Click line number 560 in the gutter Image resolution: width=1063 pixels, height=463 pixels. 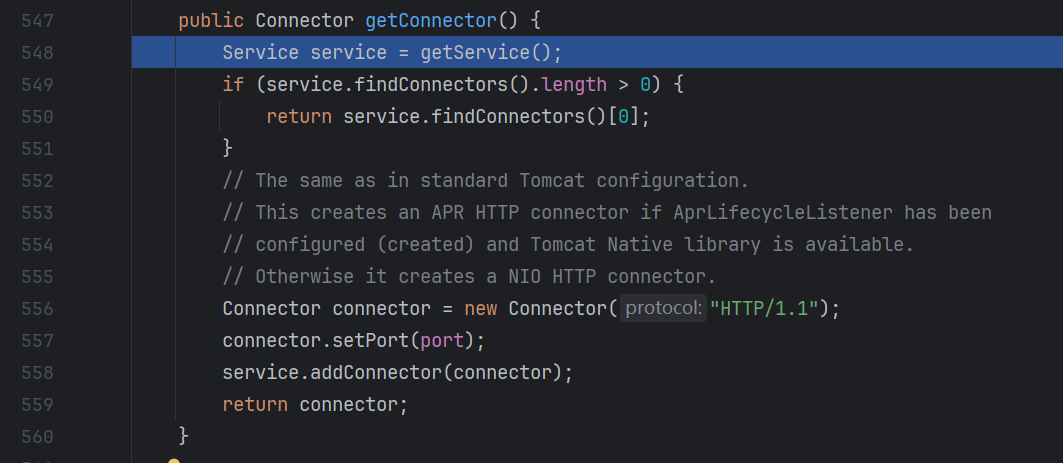coord(36,436)
